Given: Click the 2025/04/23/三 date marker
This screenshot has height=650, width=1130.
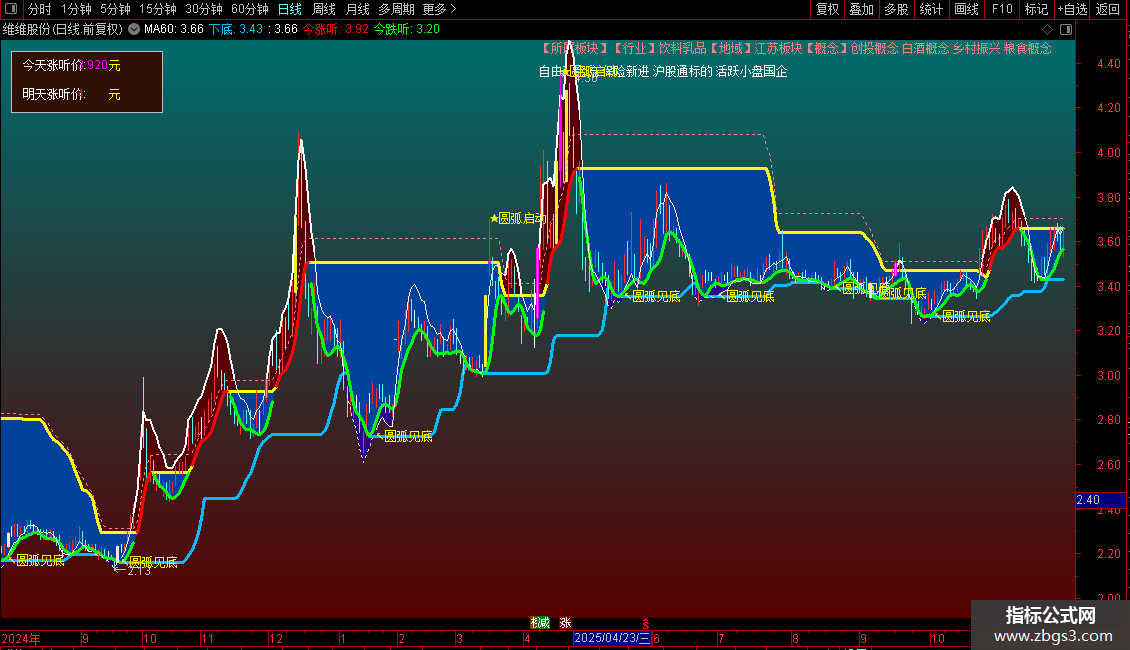Looking at the screenshot, I should pyautogui.click(x=612, y=638).
